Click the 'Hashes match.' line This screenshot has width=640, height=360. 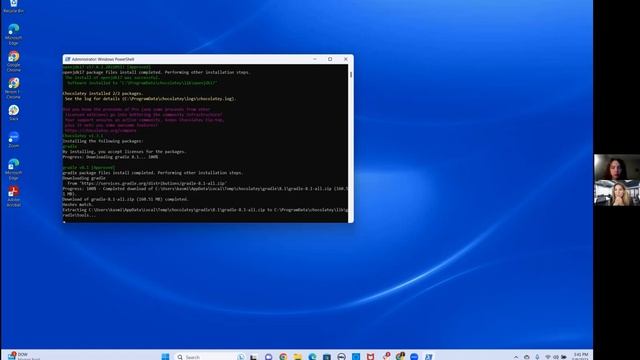(78, 205)
